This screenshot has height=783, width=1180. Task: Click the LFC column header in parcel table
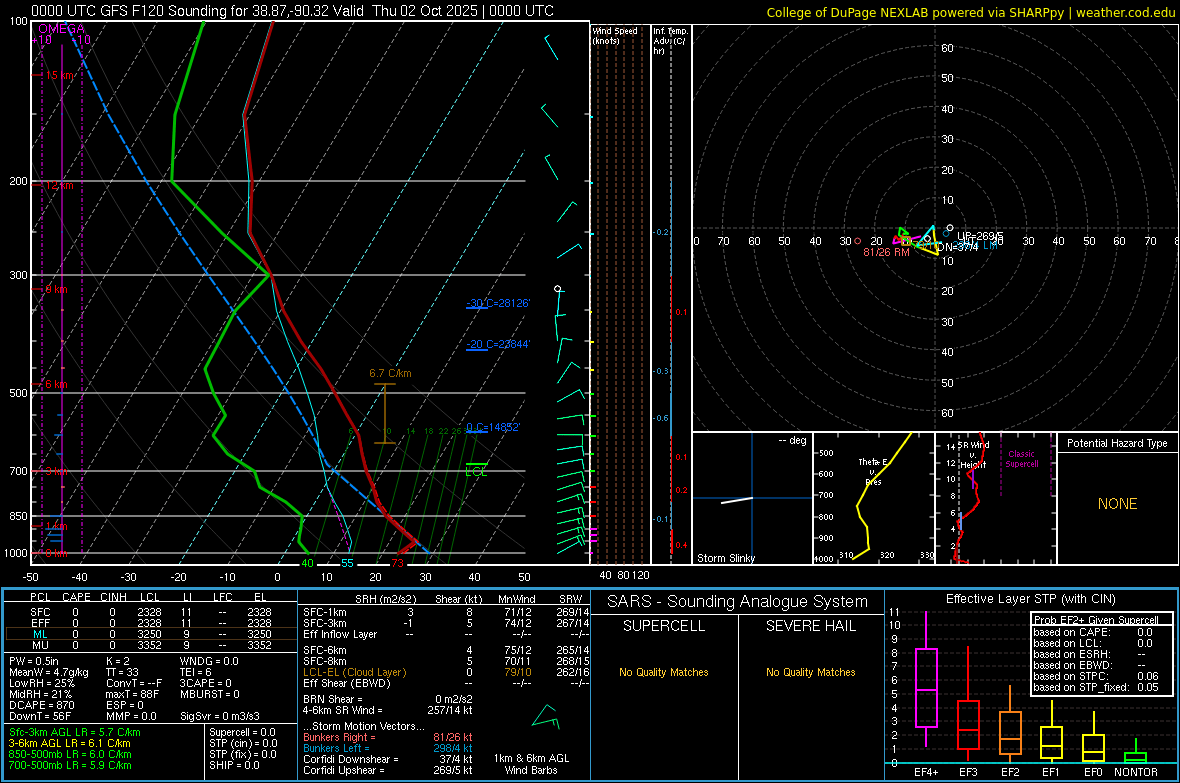223,597
